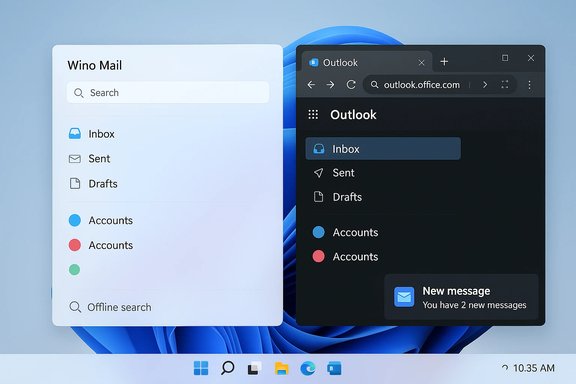
Task: Go back in the browser
Action: pyautogui.click(x=311, y=85)
